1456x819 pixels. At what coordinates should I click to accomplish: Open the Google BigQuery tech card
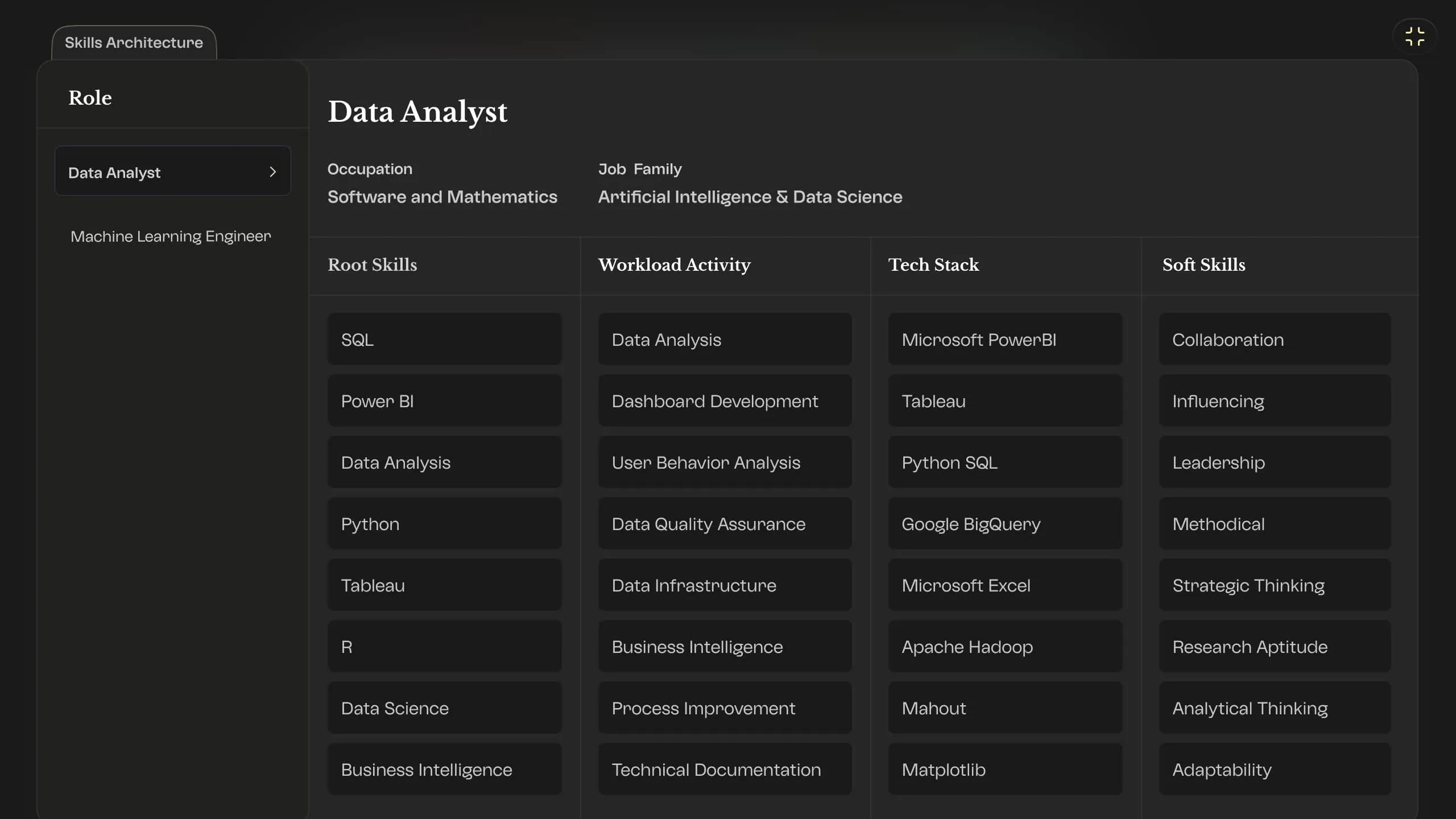click(1005, 524)
